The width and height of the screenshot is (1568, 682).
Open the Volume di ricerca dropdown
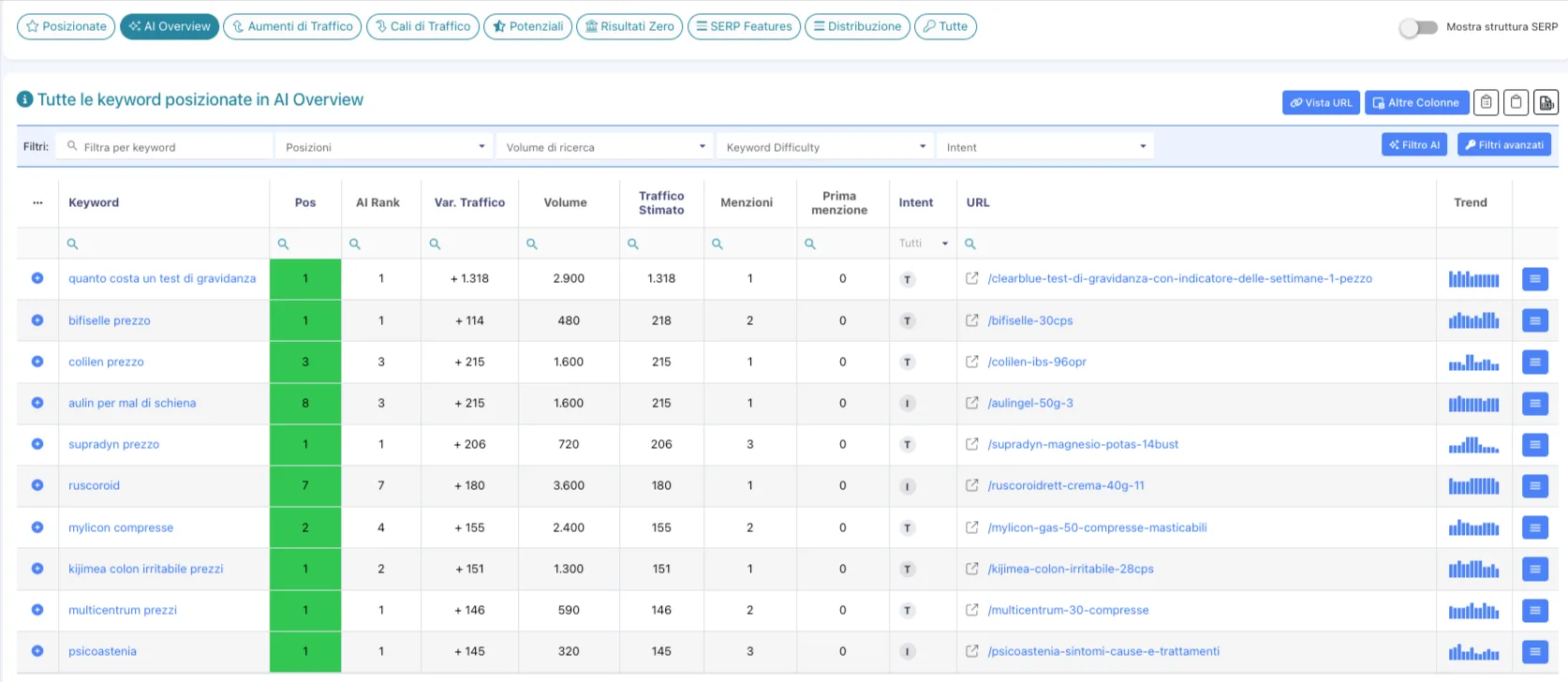point(605,147)
